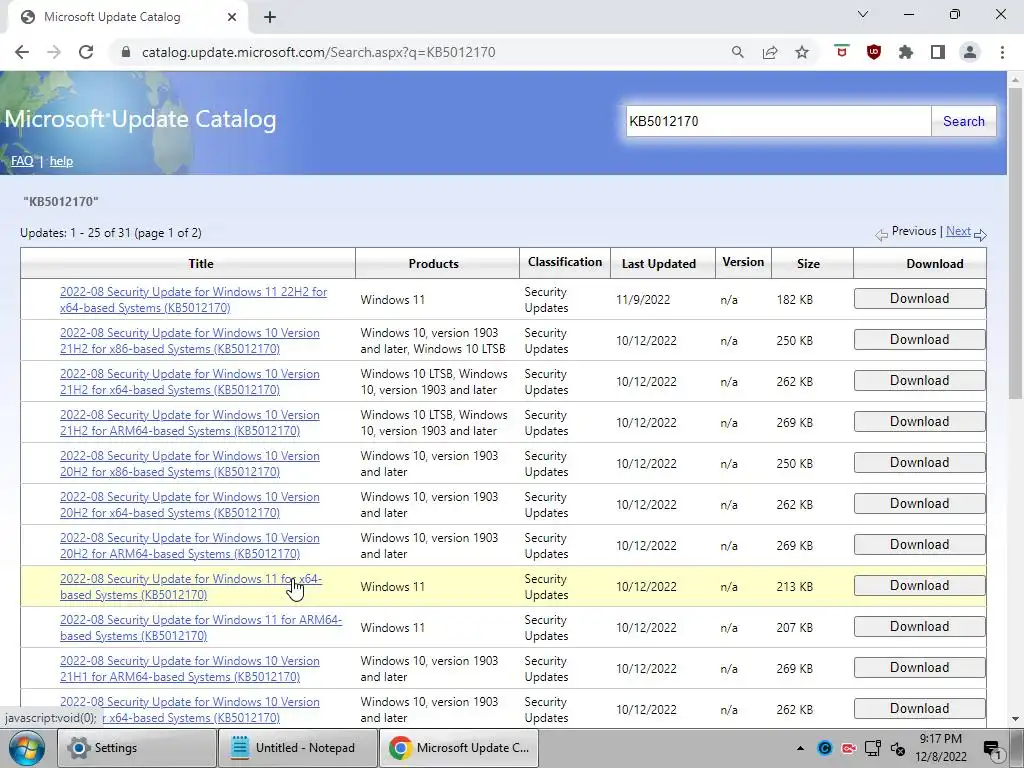Open the Extensions puzzle icon
This screenshot has width=1024, height=768.
point(906,52)
